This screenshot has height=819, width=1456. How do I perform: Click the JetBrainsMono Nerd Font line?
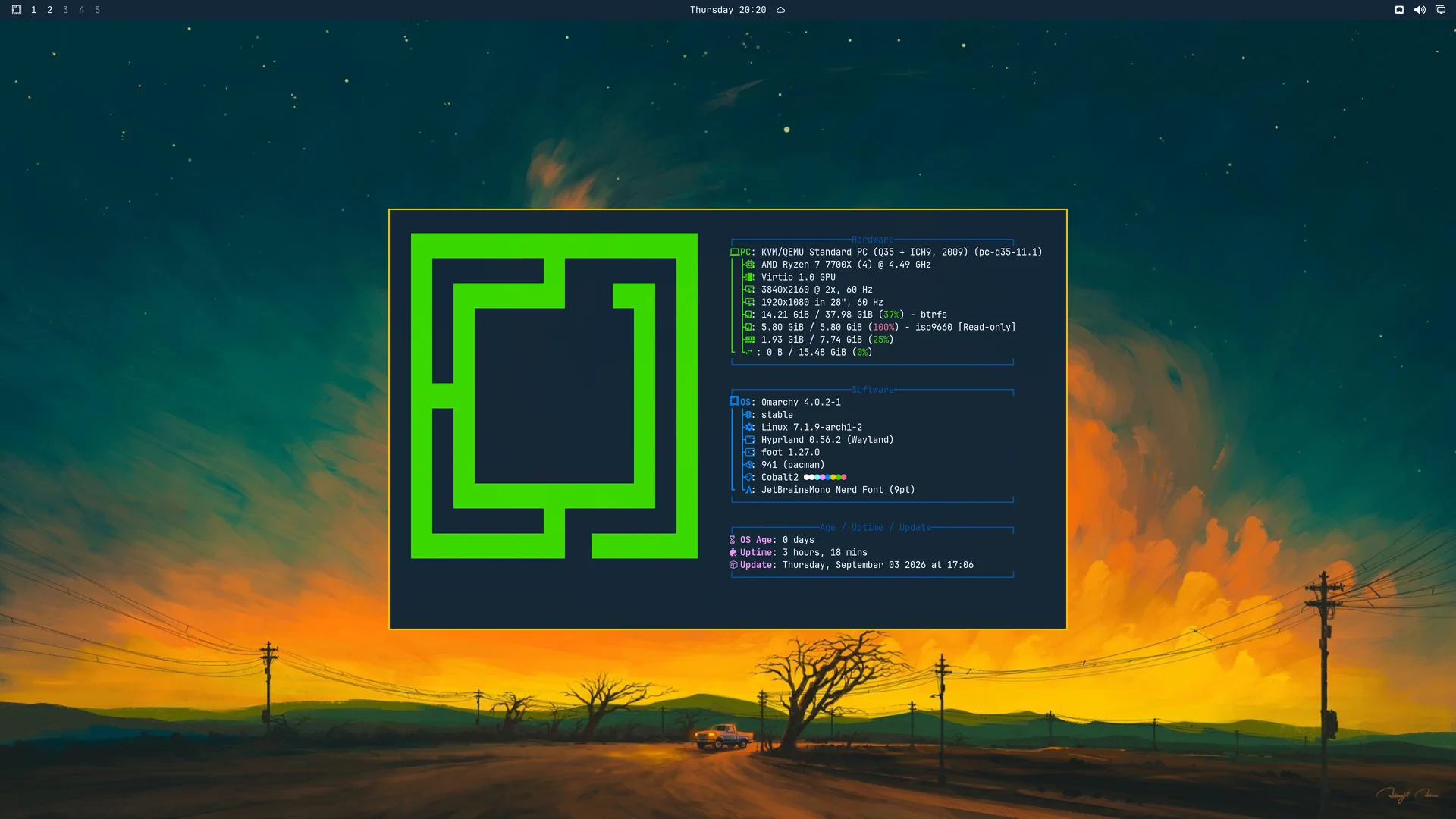[830, 490]
